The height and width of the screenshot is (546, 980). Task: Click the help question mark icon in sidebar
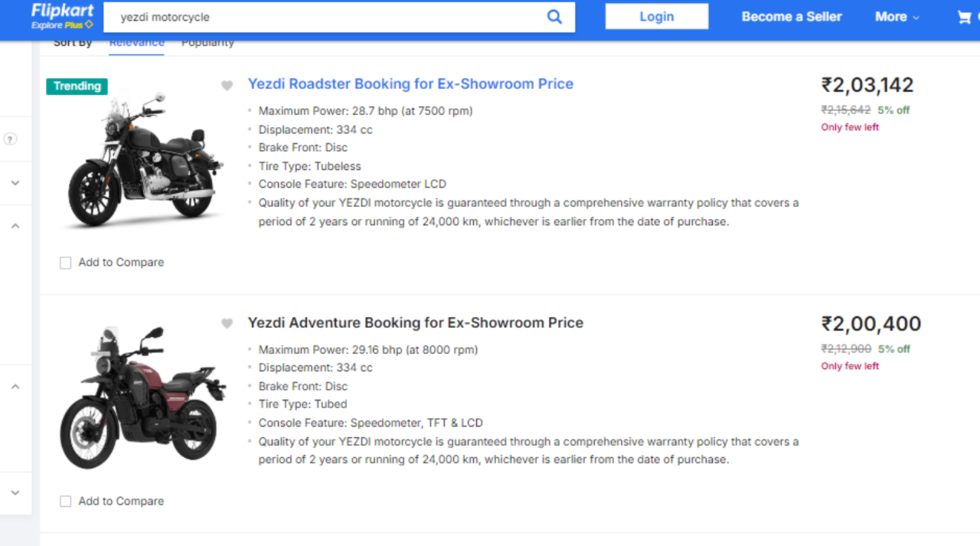coord(11,139)
